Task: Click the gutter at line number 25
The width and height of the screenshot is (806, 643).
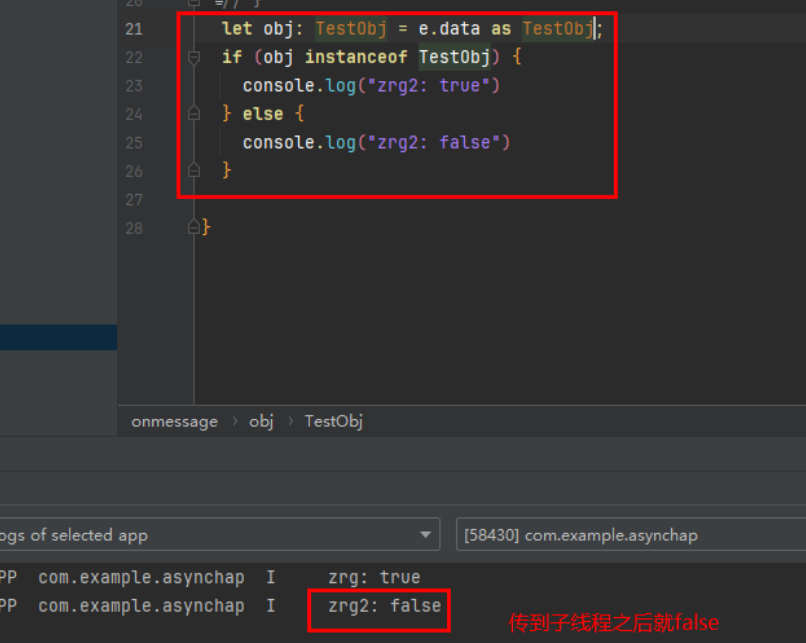Action: (x=134, y=143)
